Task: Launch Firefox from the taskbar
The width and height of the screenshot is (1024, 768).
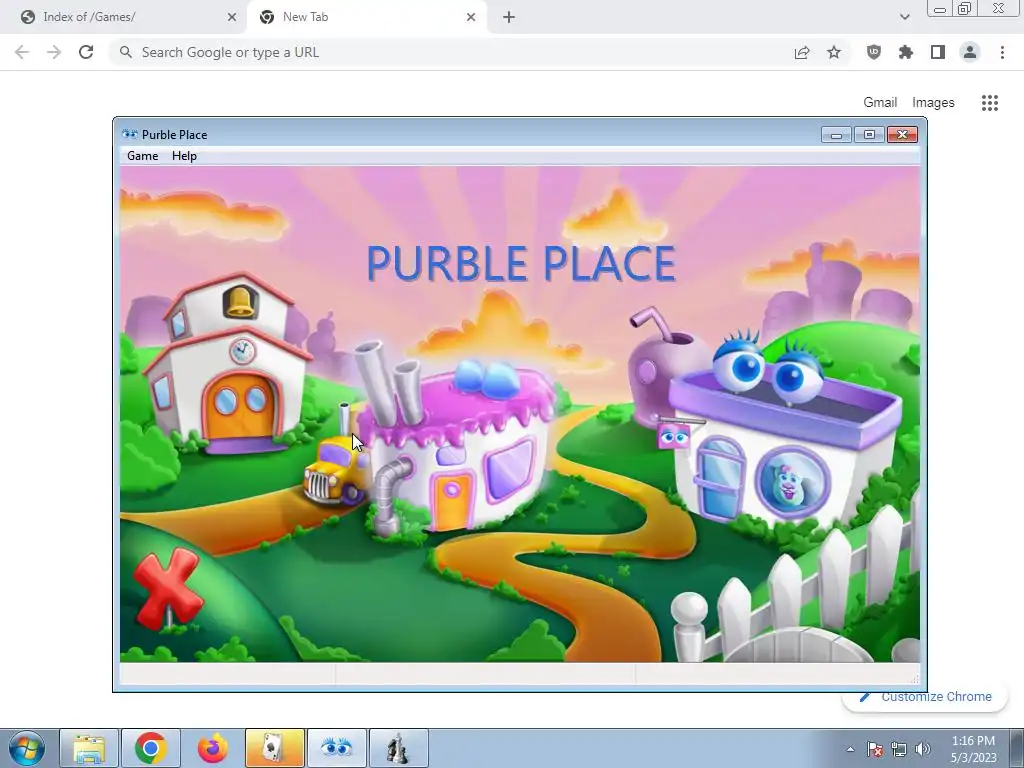Action: coord(213,748)
